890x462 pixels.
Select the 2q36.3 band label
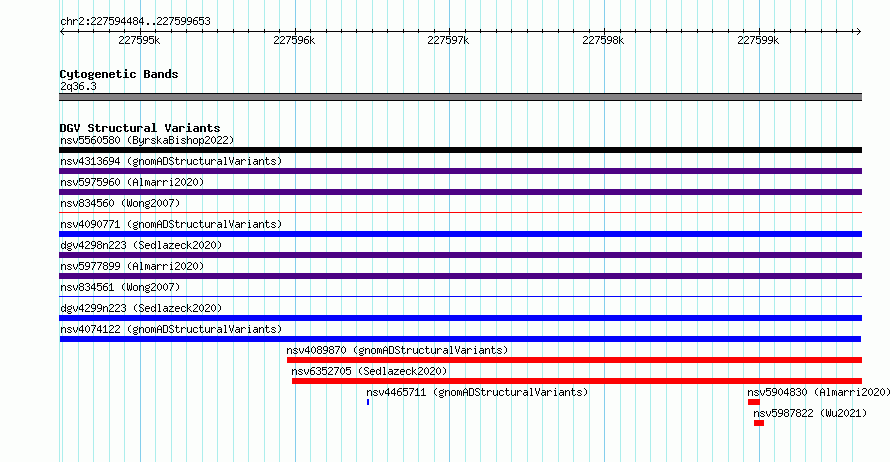(78, 86)
